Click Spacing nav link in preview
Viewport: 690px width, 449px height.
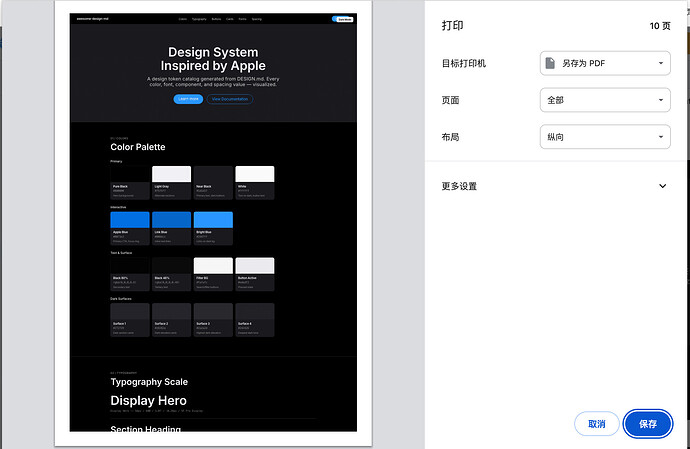pyautogui.click(x=257, y=19)
